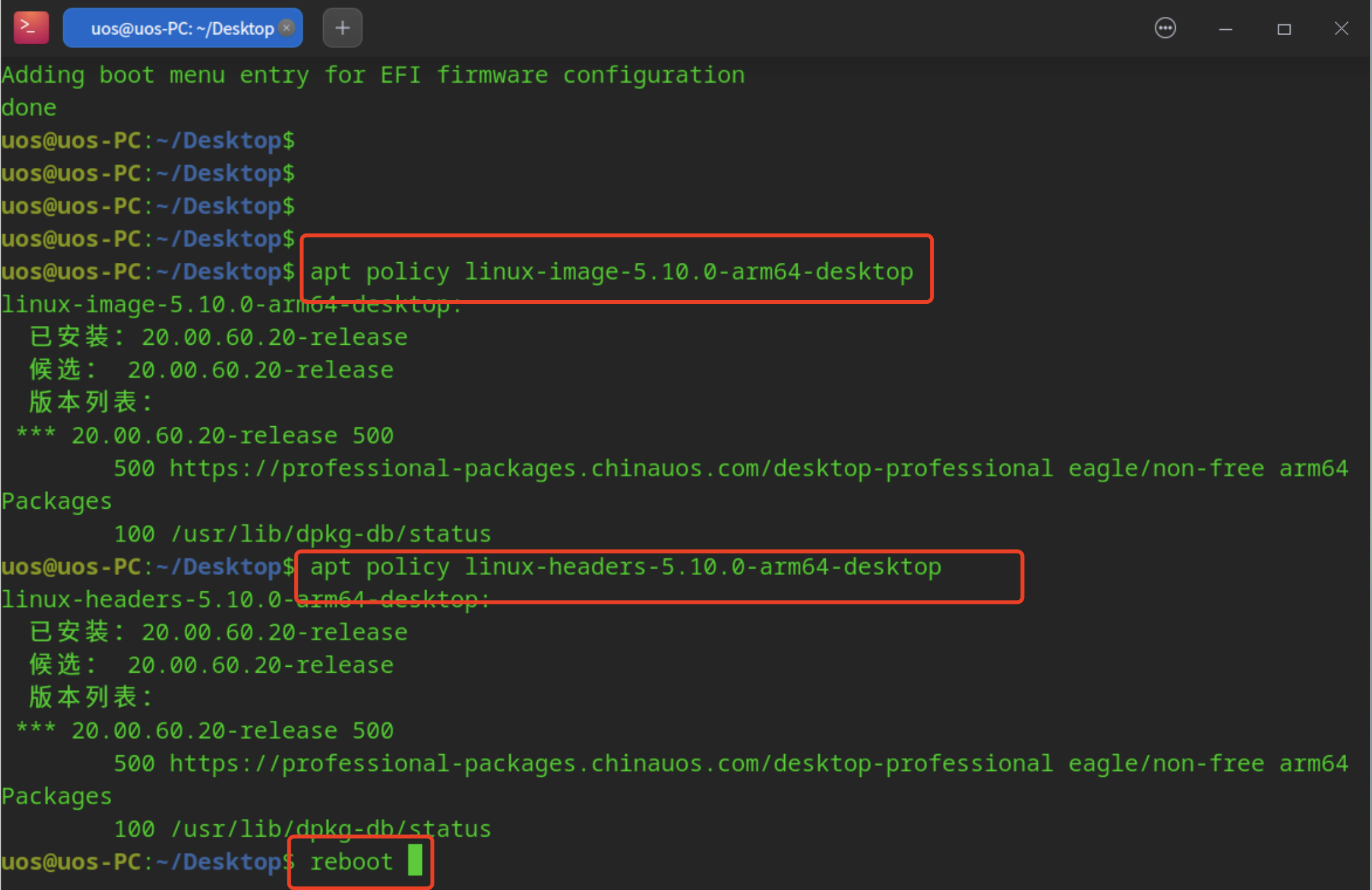Minimize the terminal window
The height and width of the screenshot is (890, 1372).
click(x=1225, y=29)
